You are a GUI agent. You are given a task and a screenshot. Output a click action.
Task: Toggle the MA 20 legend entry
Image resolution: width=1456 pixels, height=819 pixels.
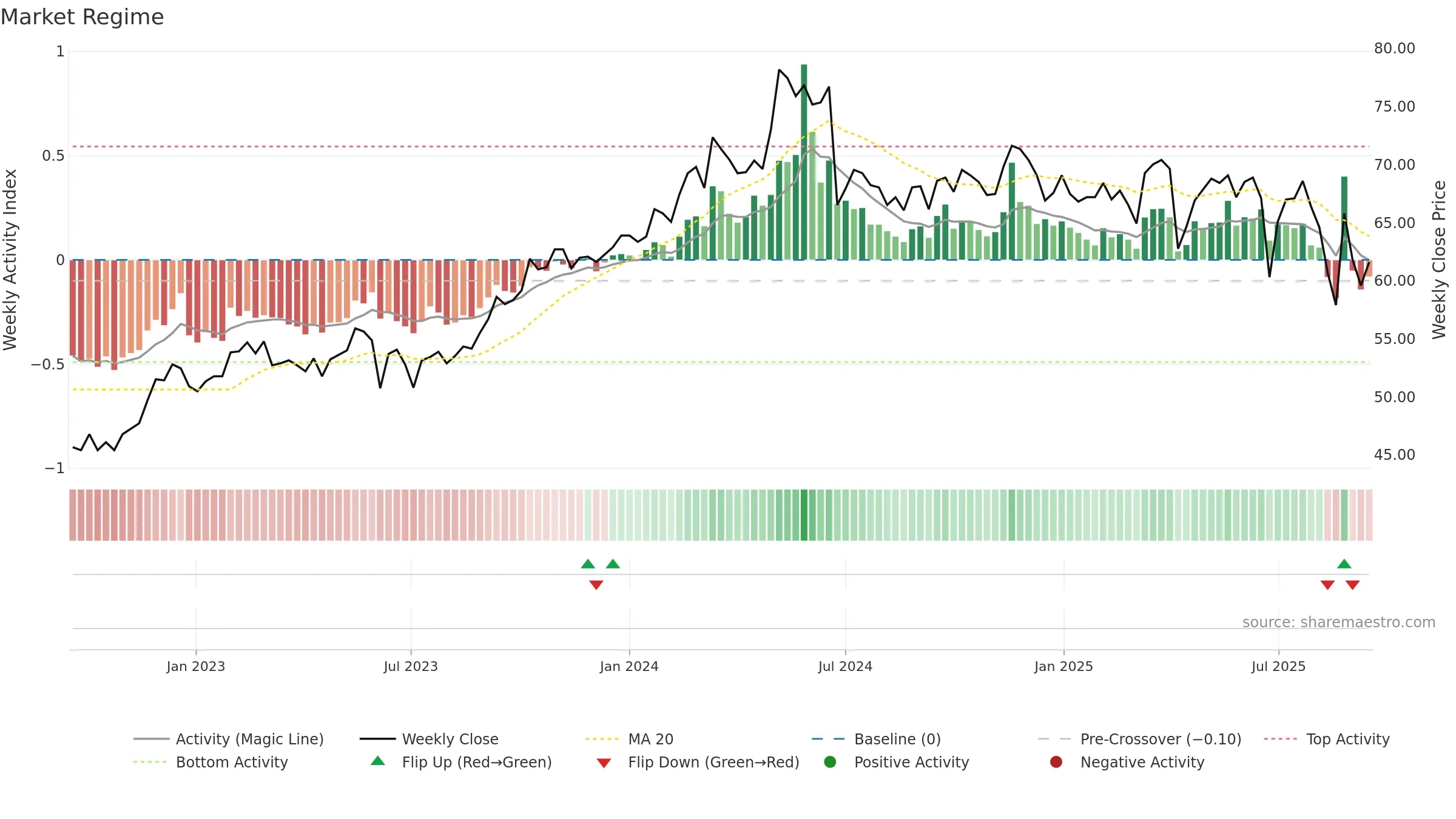629,739
